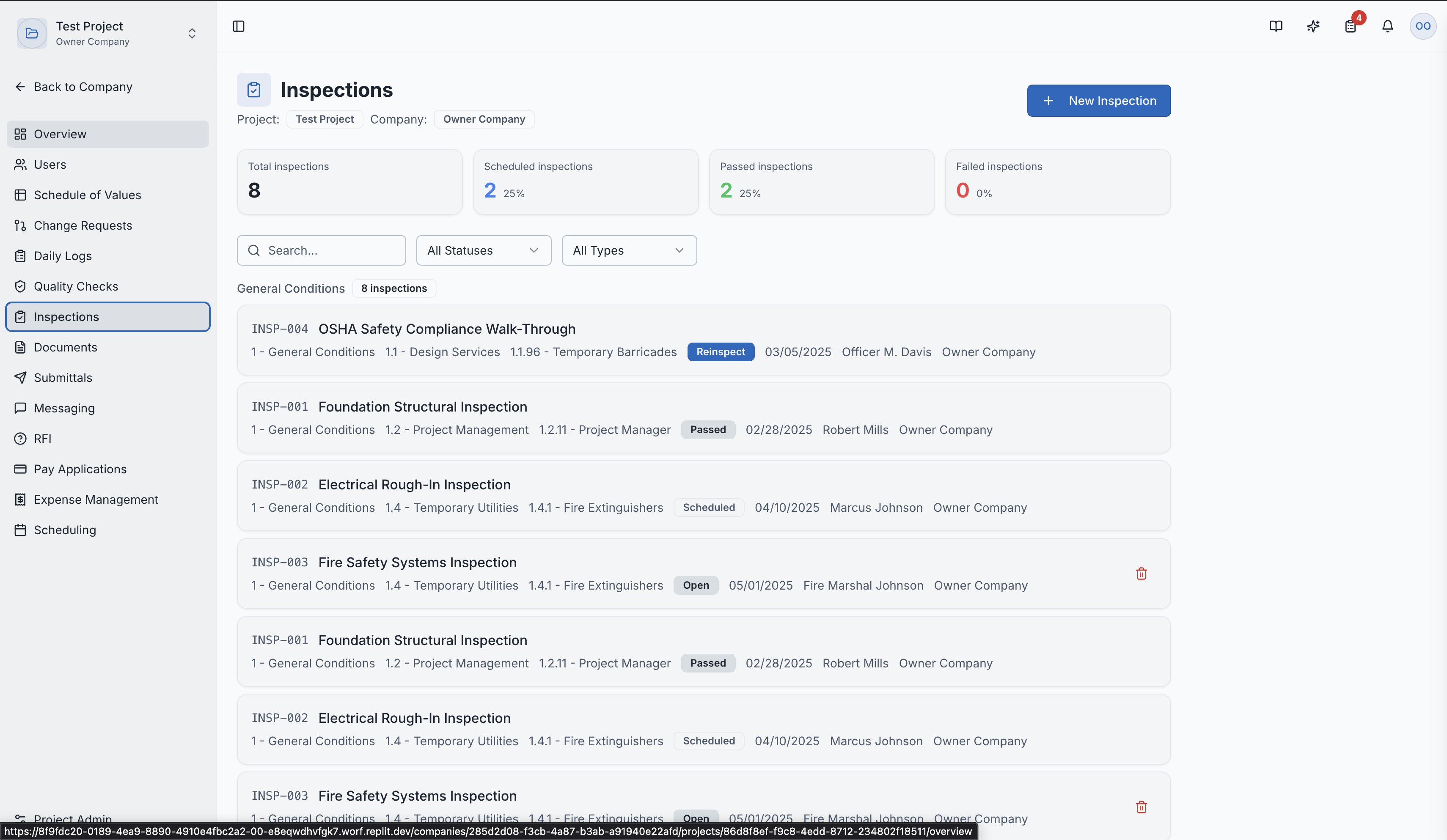
Task: Open the All Types dropdown
Action: coord(629,250)
